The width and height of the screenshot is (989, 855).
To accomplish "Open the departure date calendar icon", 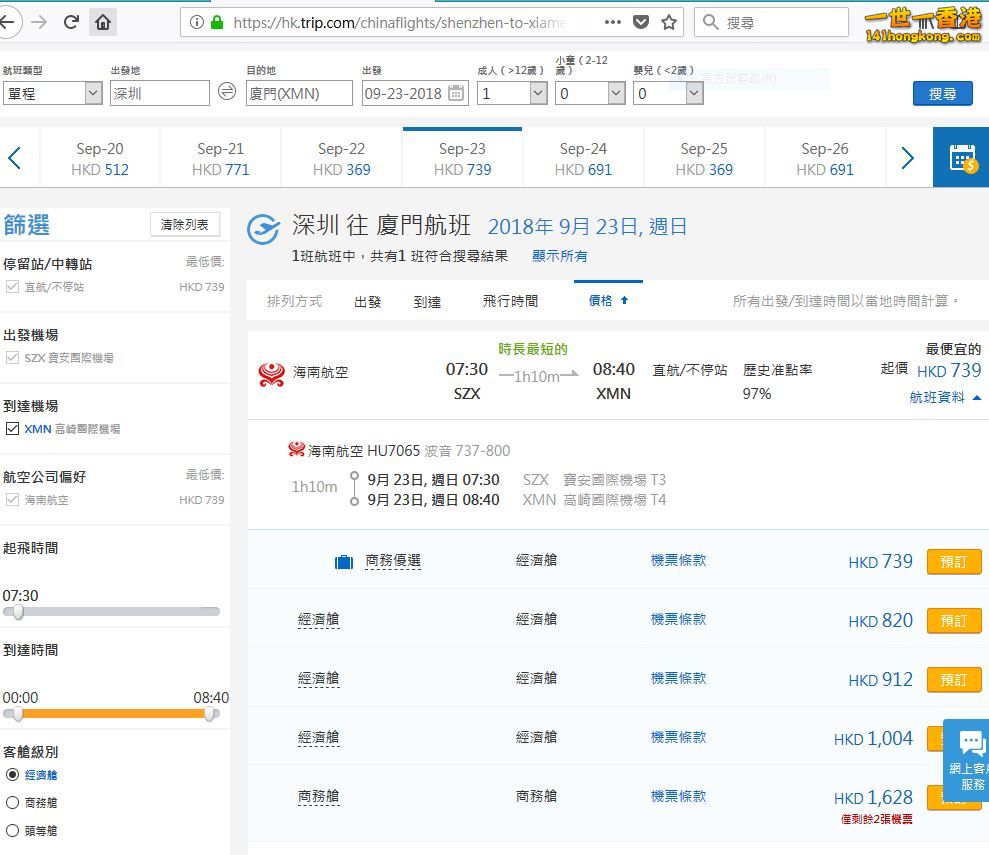I will [x=456, y=93].
